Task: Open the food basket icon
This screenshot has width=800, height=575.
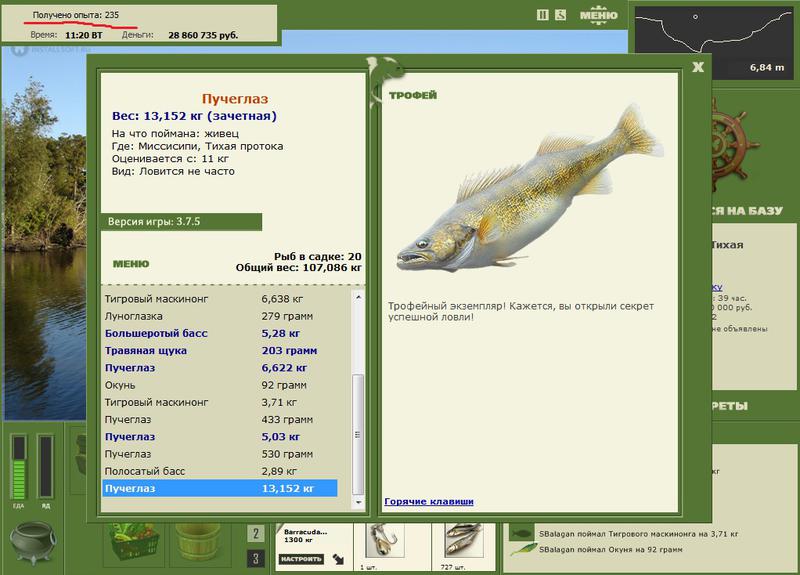Action: [x=134, y=544]
